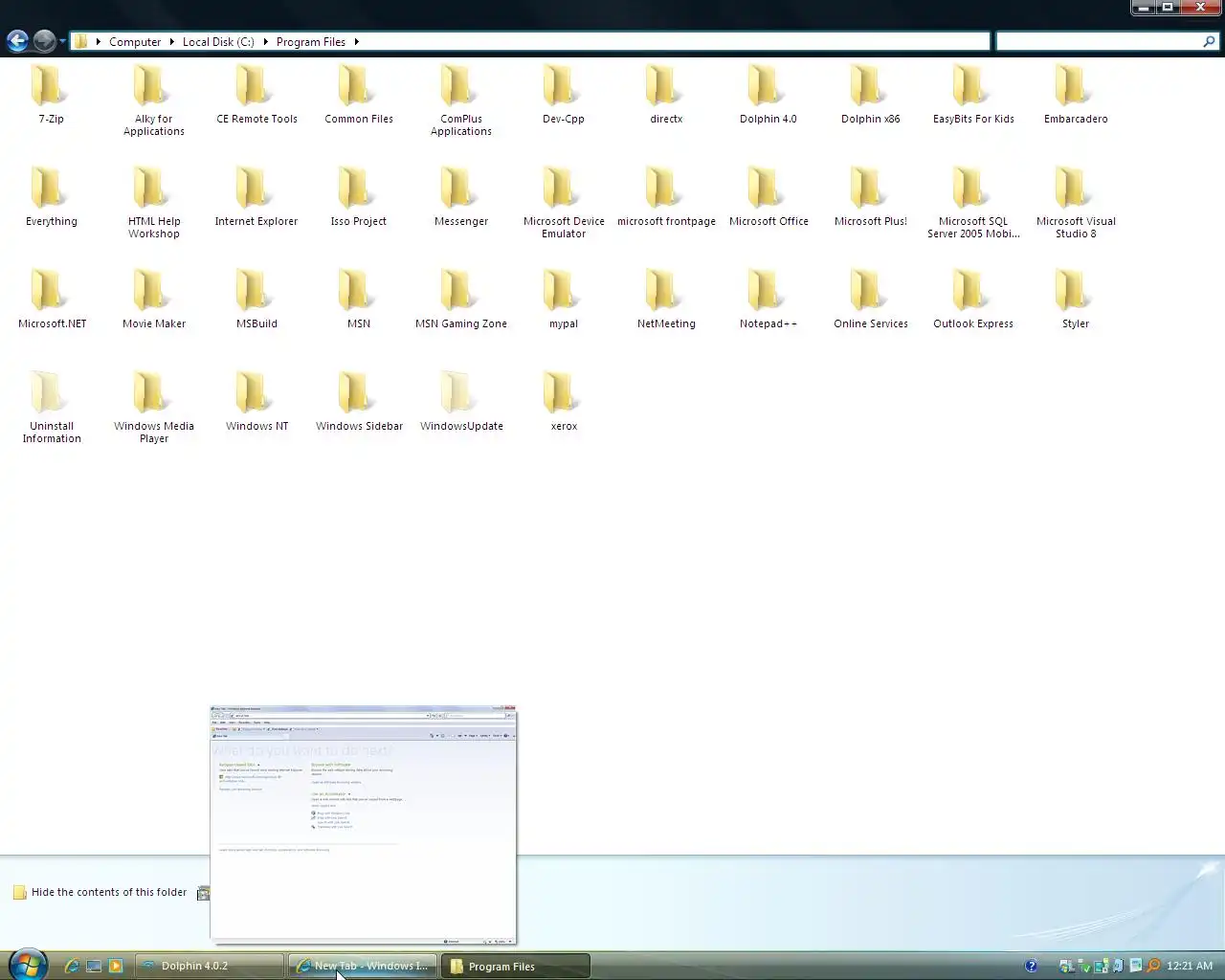The image size is (1225, 980).
Task: Select the Microsoft Plus! folder
Action: (x=871, y=196)
